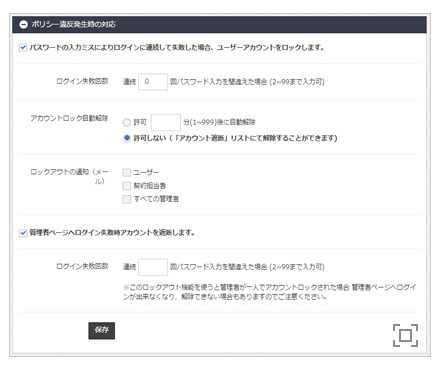Click the ログイン失敗回数 field showing 0
440x370 pixels.
pyautogui.click(x=153, y=82)
